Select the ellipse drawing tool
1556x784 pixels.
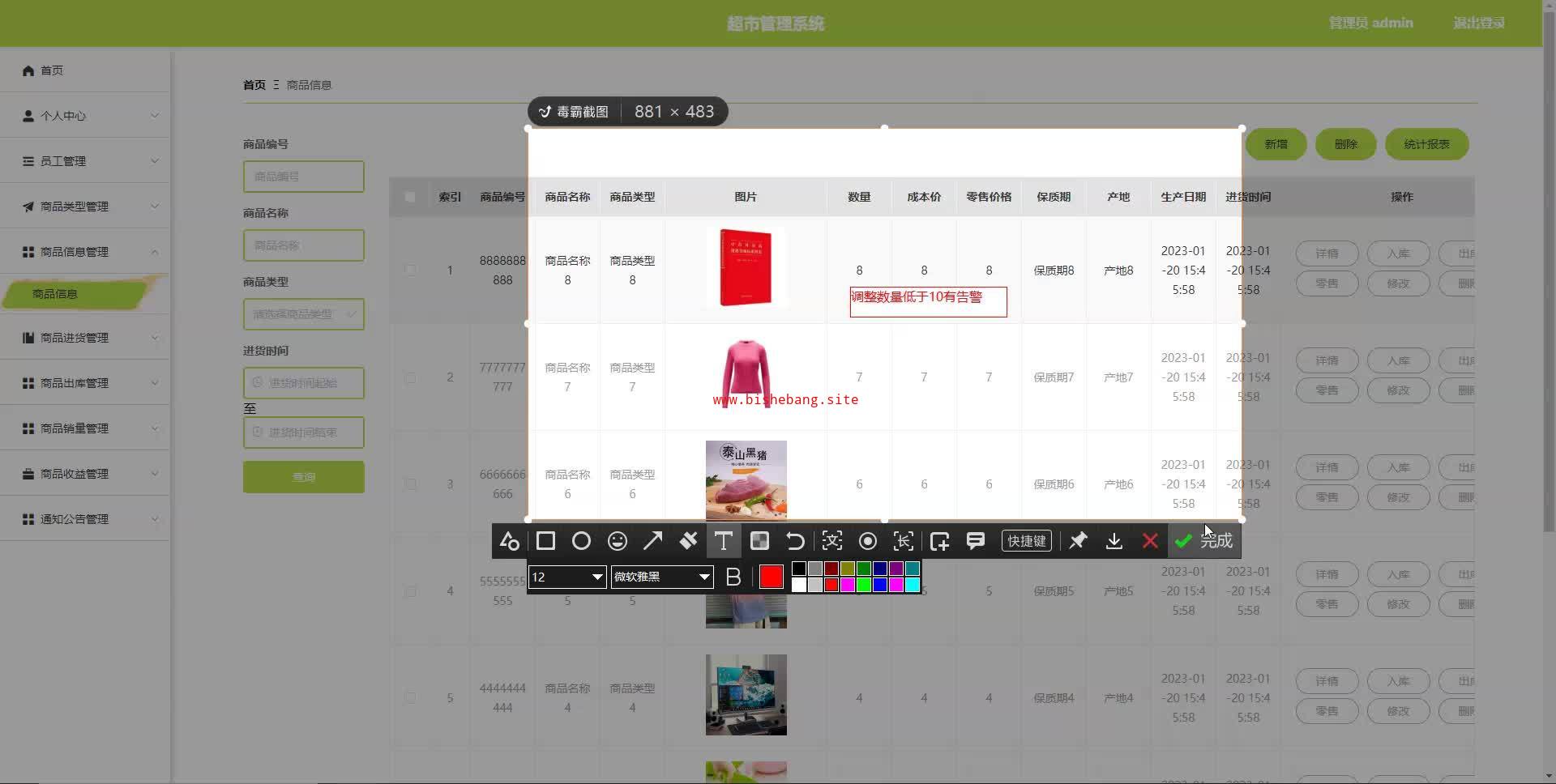pos(581,541)
